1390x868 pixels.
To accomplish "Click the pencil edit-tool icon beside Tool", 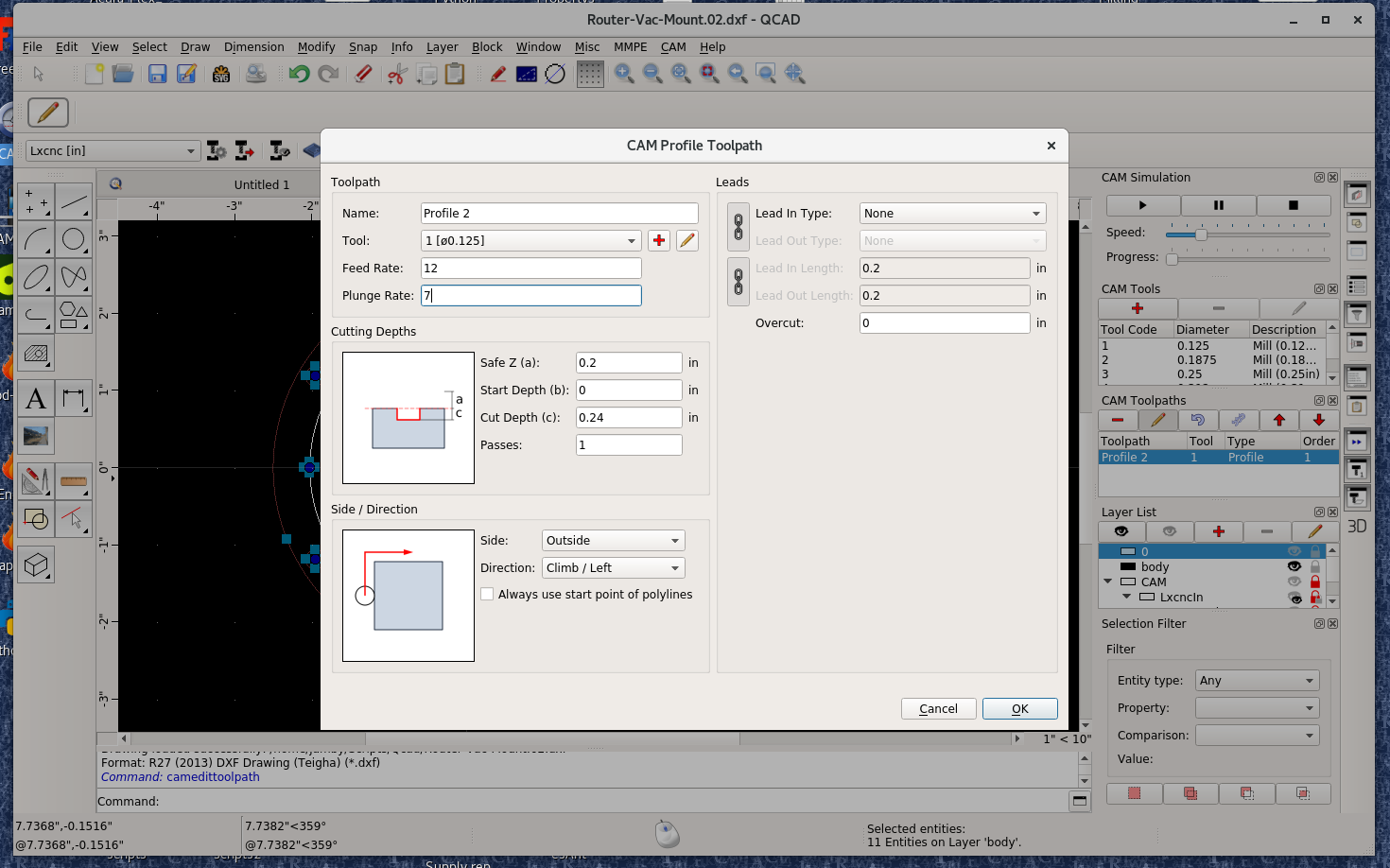I will coord(687,240).
